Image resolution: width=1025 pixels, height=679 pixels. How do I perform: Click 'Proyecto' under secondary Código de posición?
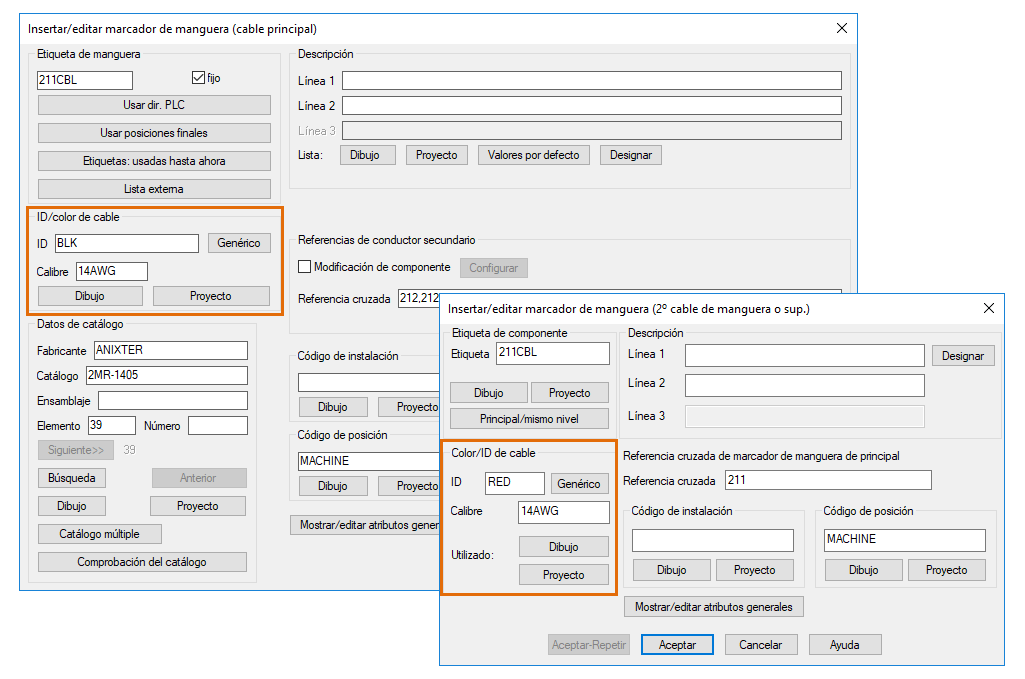click(x=947, y=570)
